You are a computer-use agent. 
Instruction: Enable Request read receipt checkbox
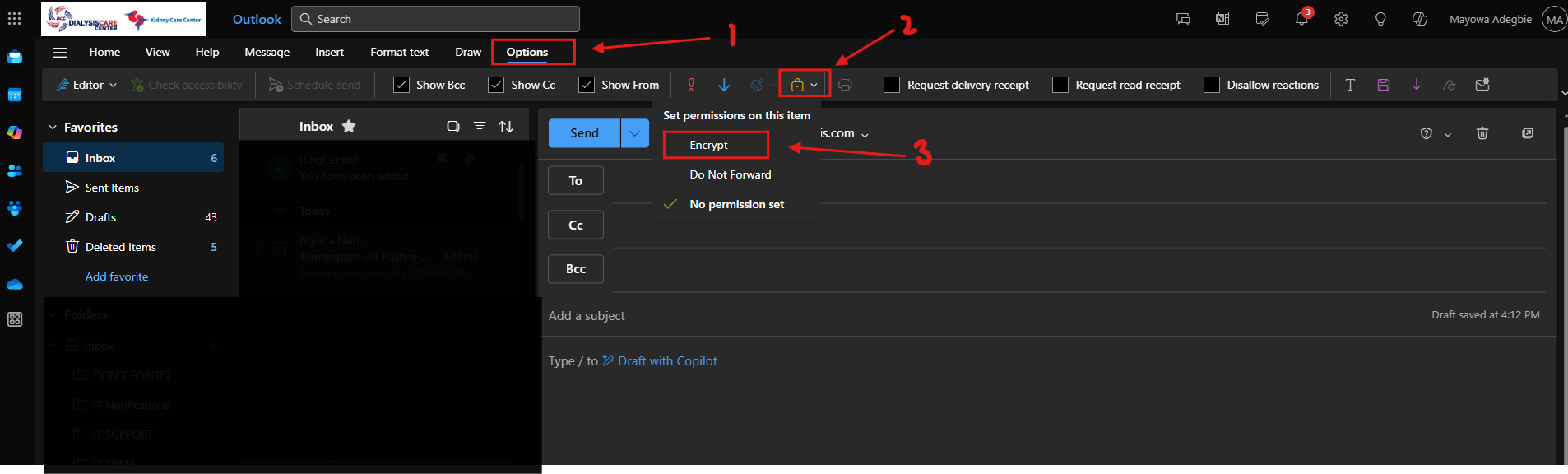[1060, 85]
